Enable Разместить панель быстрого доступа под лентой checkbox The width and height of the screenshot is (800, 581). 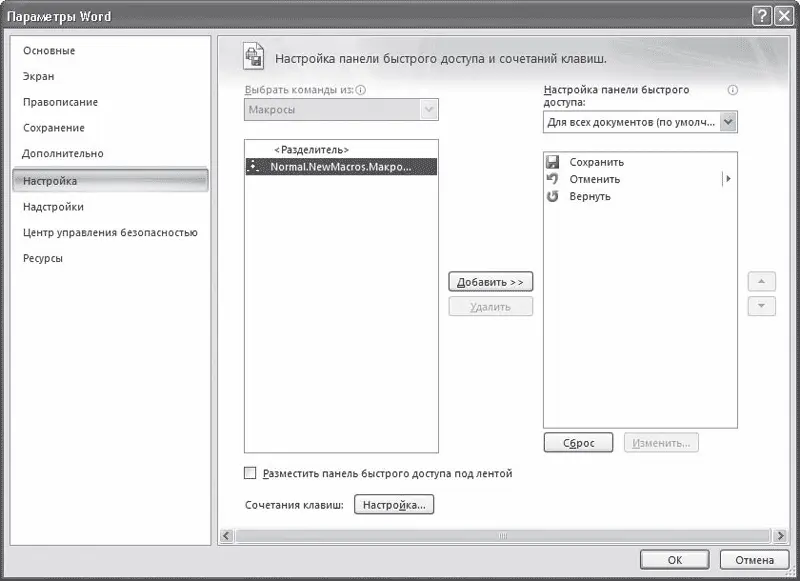(251, 473)
